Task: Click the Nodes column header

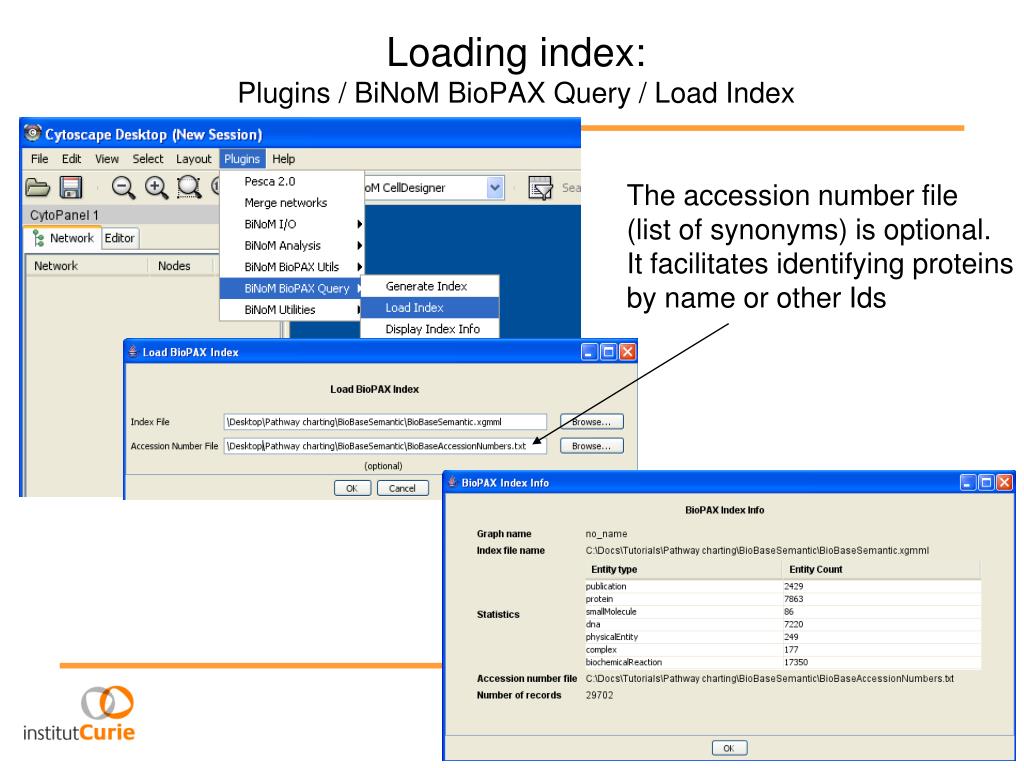Action: [x=181, y=266]
